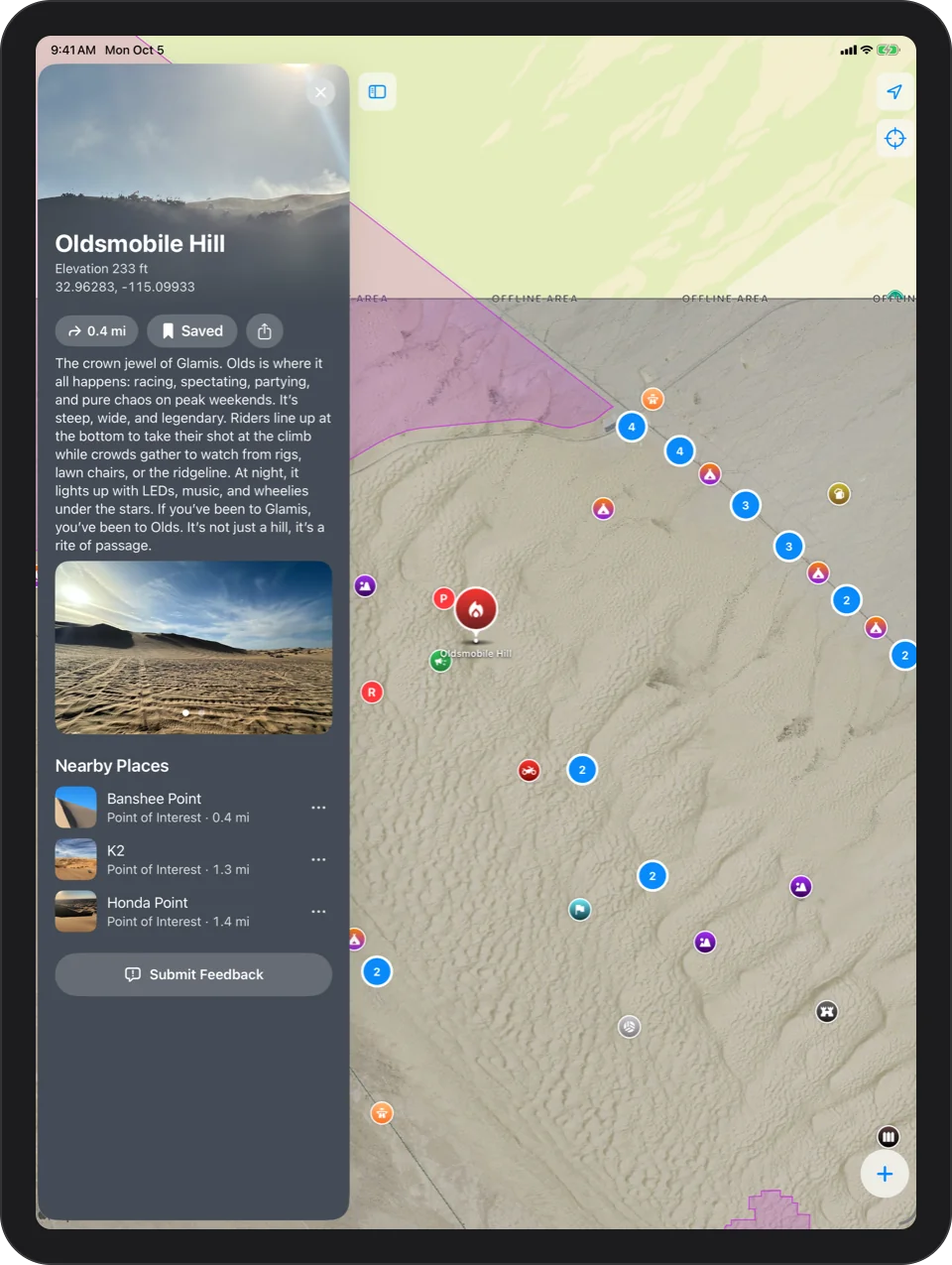The image size is (952, 1265).
Task: Tap the crosshair recenter button
Action: tap(894, 138)
